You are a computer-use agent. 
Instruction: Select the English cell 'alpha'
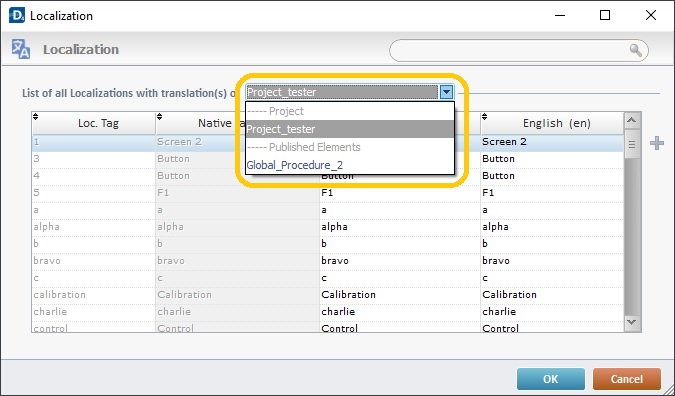(x=552, y=227)
